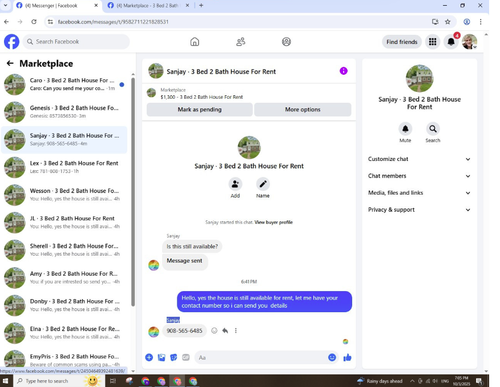Go back using the Marketplace arrow

click(x=10, y=63)
